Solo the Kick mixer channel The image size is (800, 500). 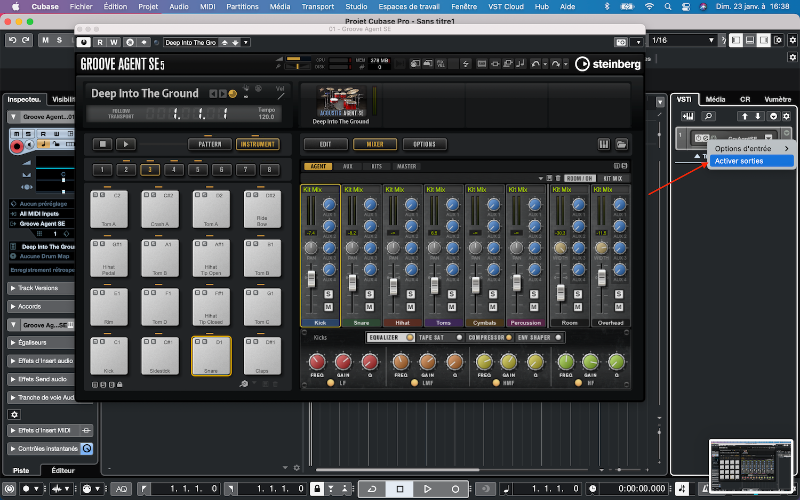tap(328, 294)
